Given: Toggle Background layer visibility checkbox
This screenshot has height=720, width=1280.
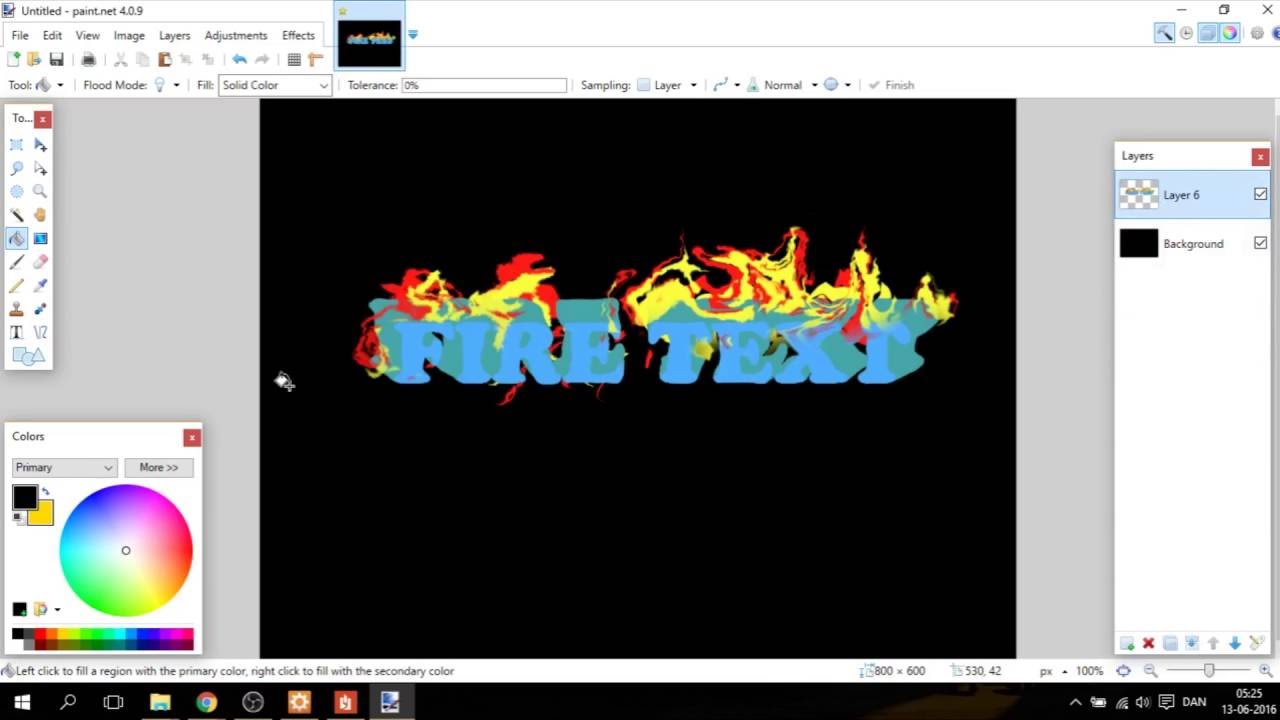Looking at the screenshot, I should click(1260, 243).
